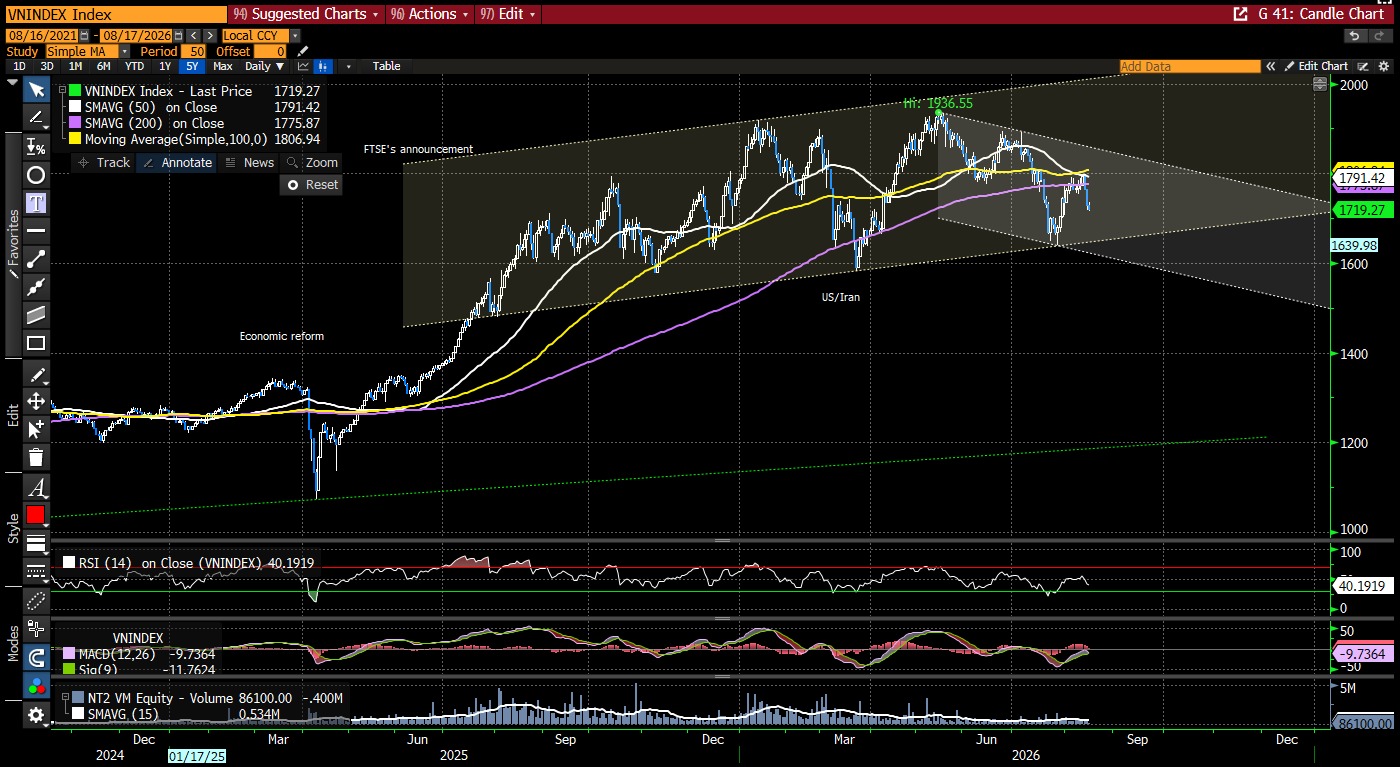Pick the percent change measurement tool

(36, 147)
